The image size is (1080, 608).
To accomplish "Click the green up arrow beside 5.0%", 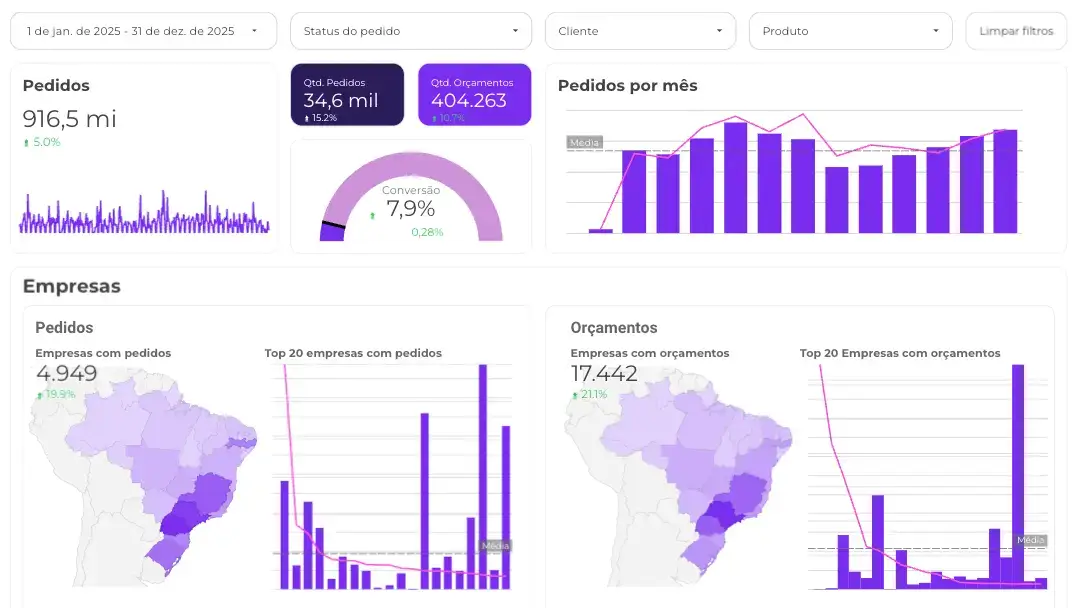I will click(x=27, y=143).
